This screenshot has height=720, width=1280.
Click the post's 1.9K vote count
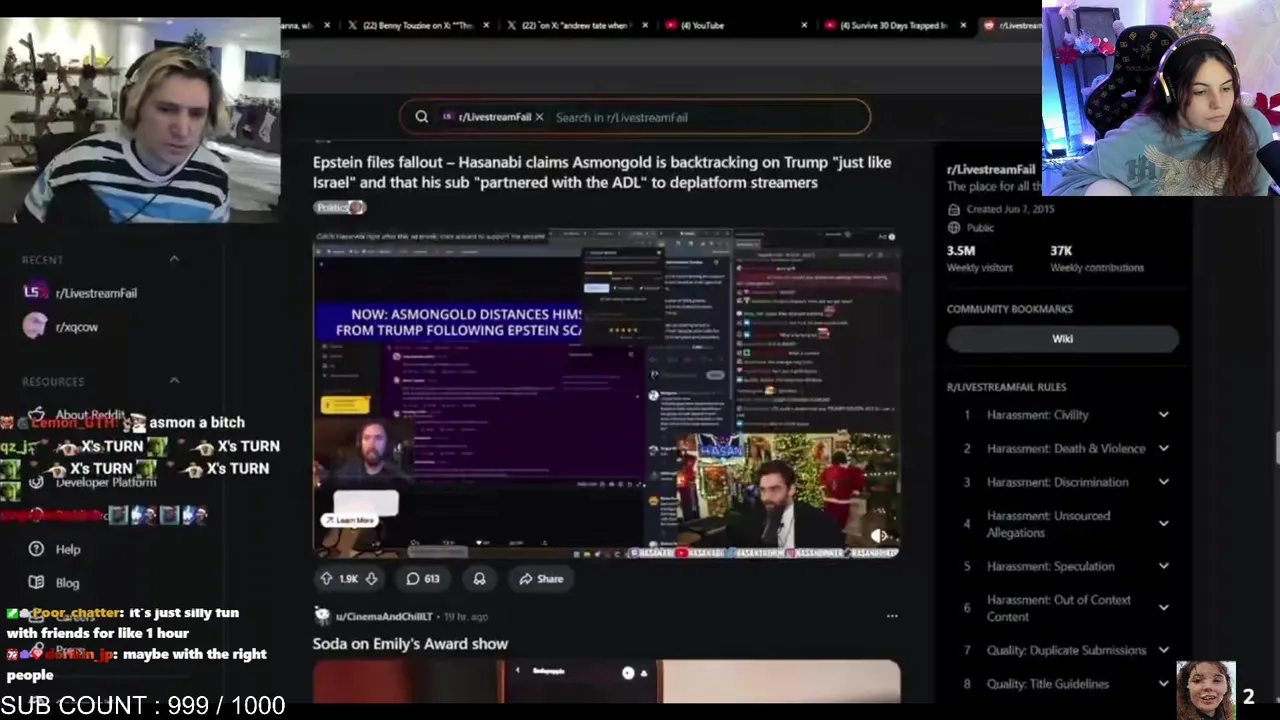point(348,579)
